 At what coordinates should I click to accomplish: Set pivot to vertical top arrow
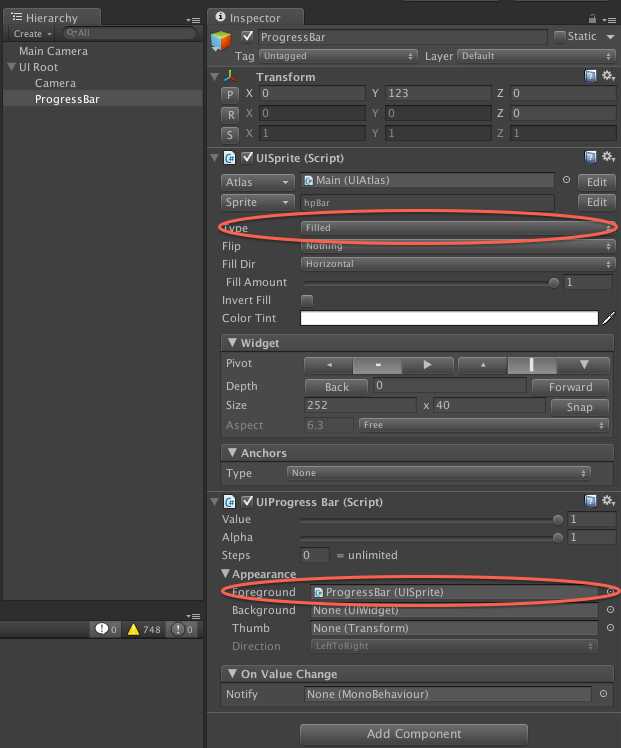(x=483, y=365)
